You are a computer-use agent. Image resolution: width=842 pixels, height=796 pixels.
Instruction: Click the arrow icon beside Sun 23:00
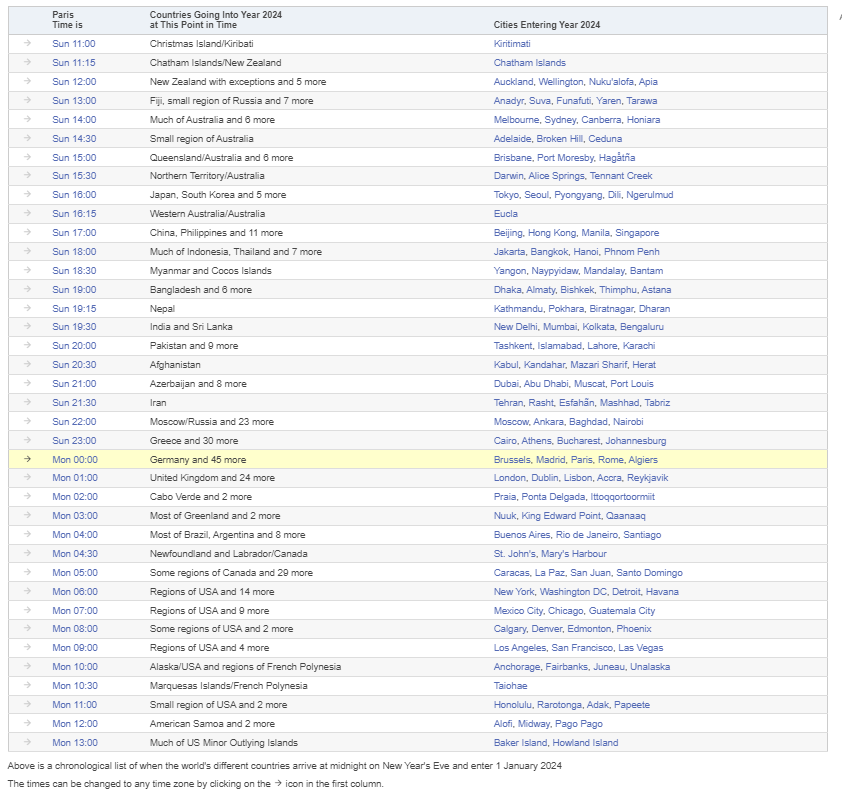(27, 440)
